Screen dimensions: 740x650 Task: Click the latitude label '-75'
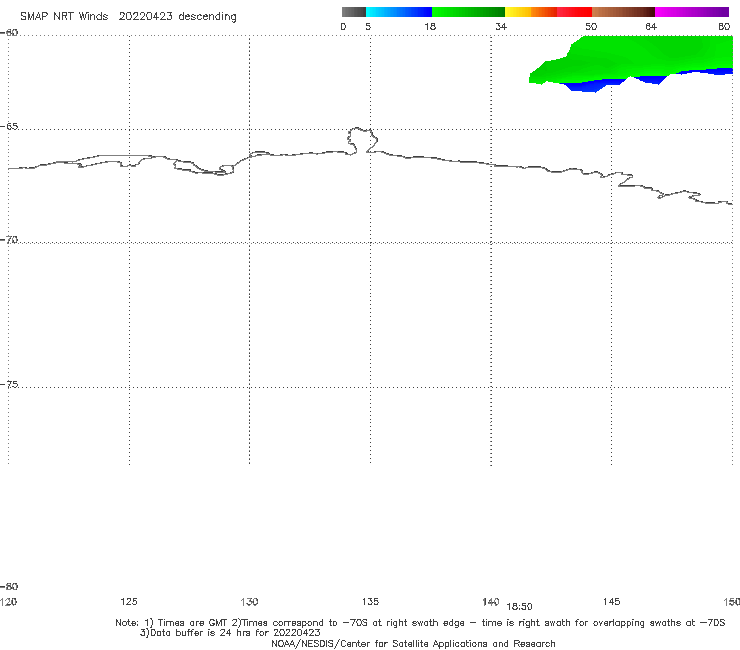tap(9, 384)
